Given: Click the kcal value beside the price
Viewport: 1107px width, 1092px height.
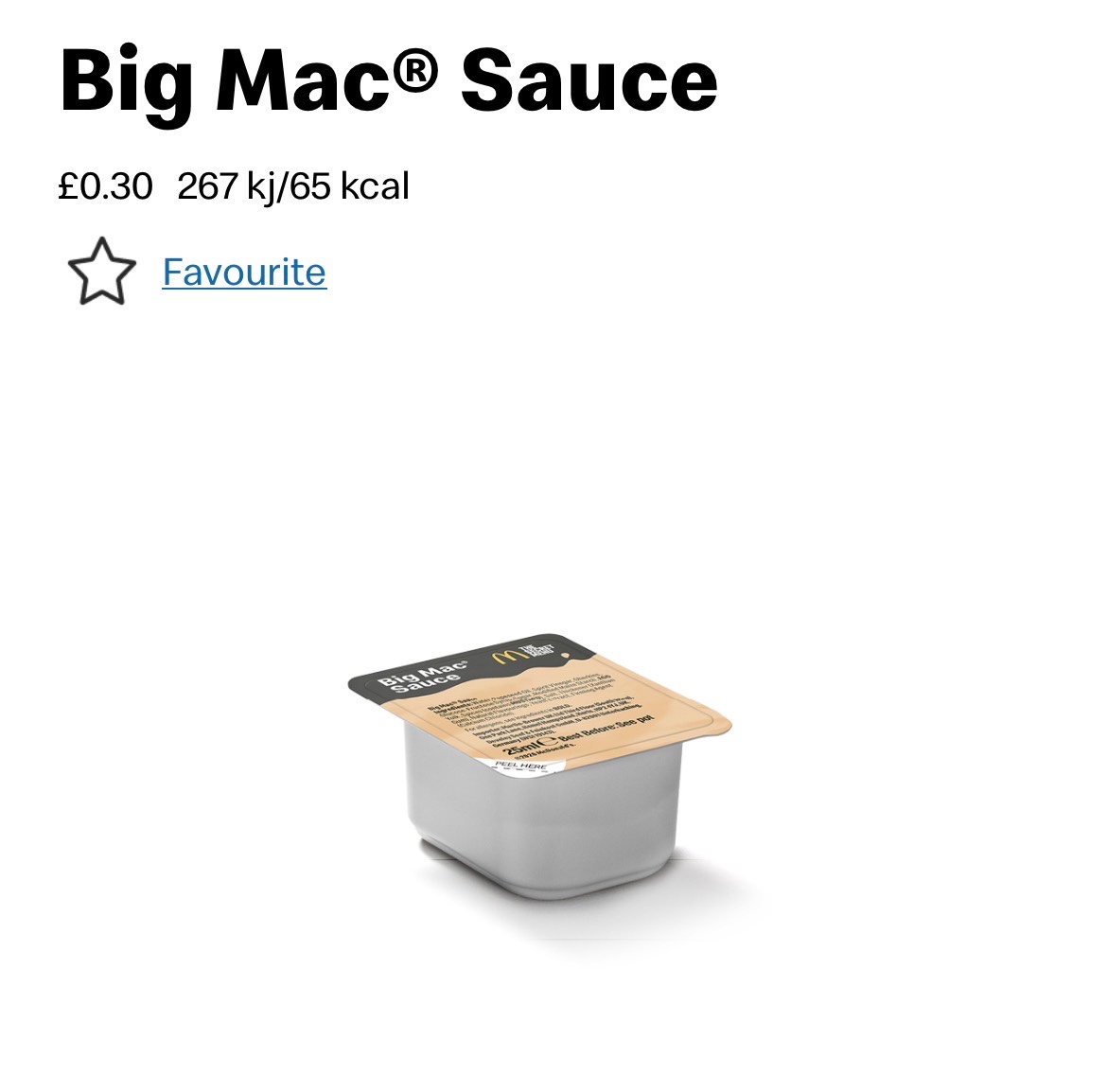Looking at the screenshot, I should pyautogui.click(x=349, y=187).
